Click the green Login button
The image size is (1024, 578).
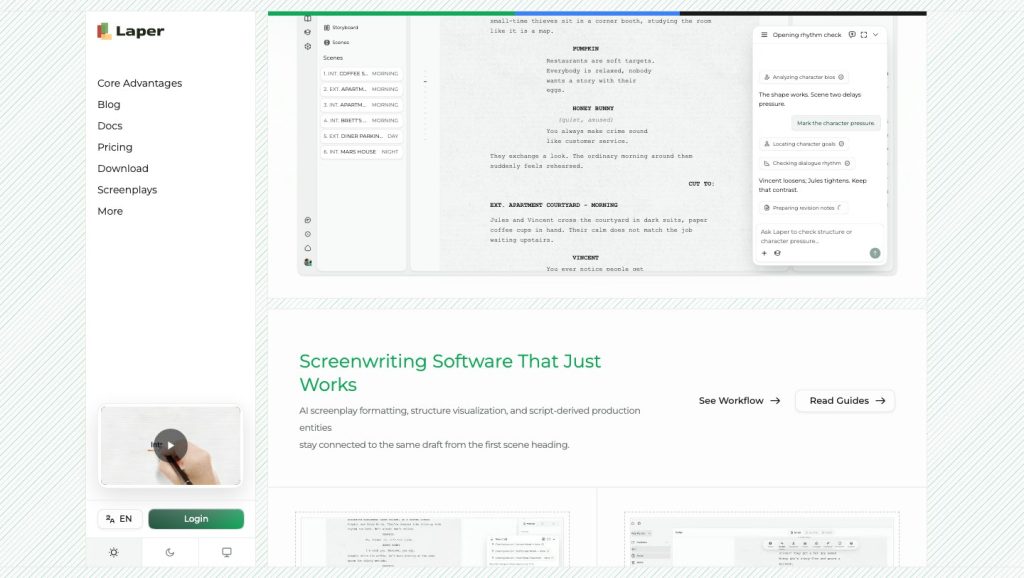(196, 519)
